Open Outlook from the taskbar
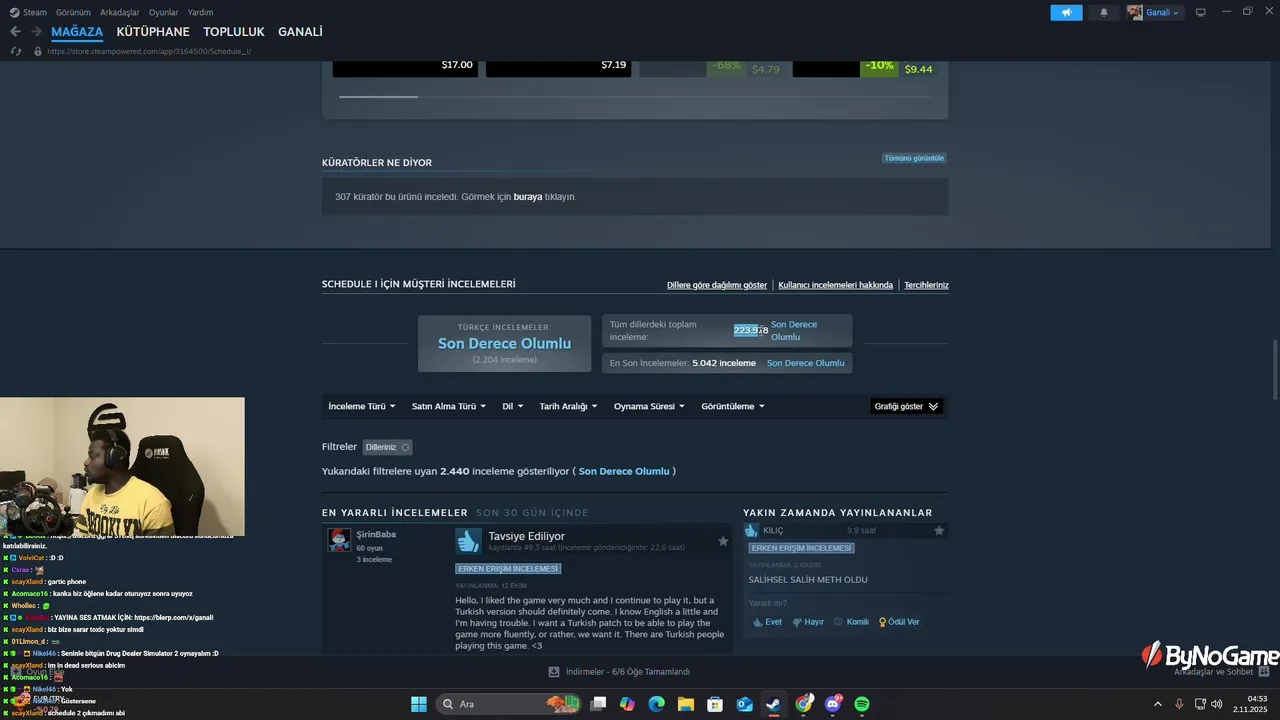 [x=745, y=704]
